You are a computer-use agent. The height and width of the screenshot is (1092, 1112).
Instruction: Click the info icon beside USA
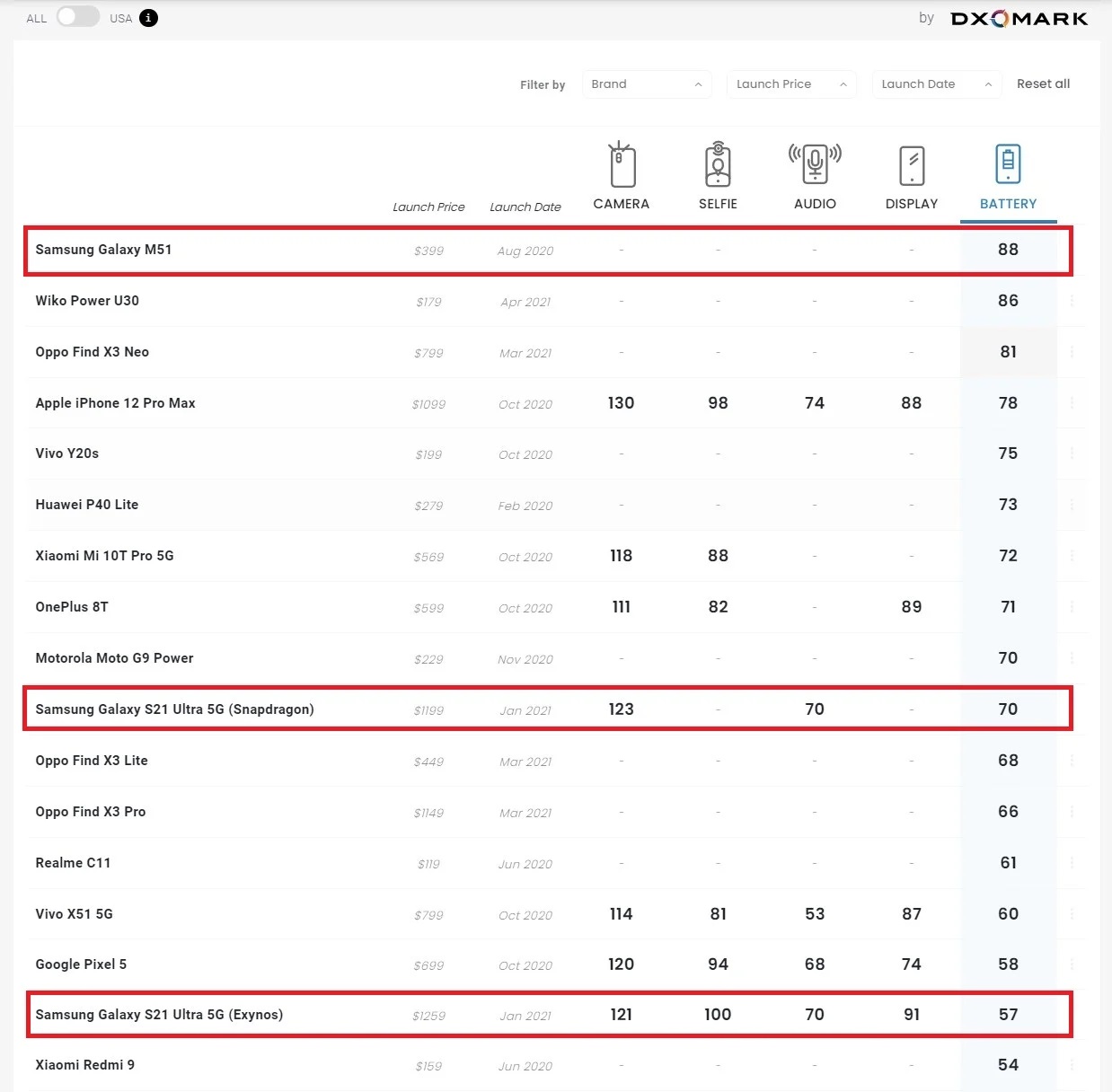click(149, 18)
